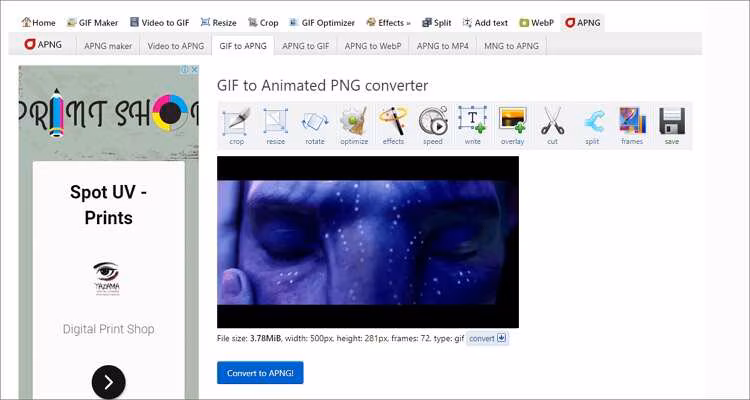Viewport: 750px width, 400px height.
Task: Switch to APNG to MP4 tab
Action: coord(443,46)
